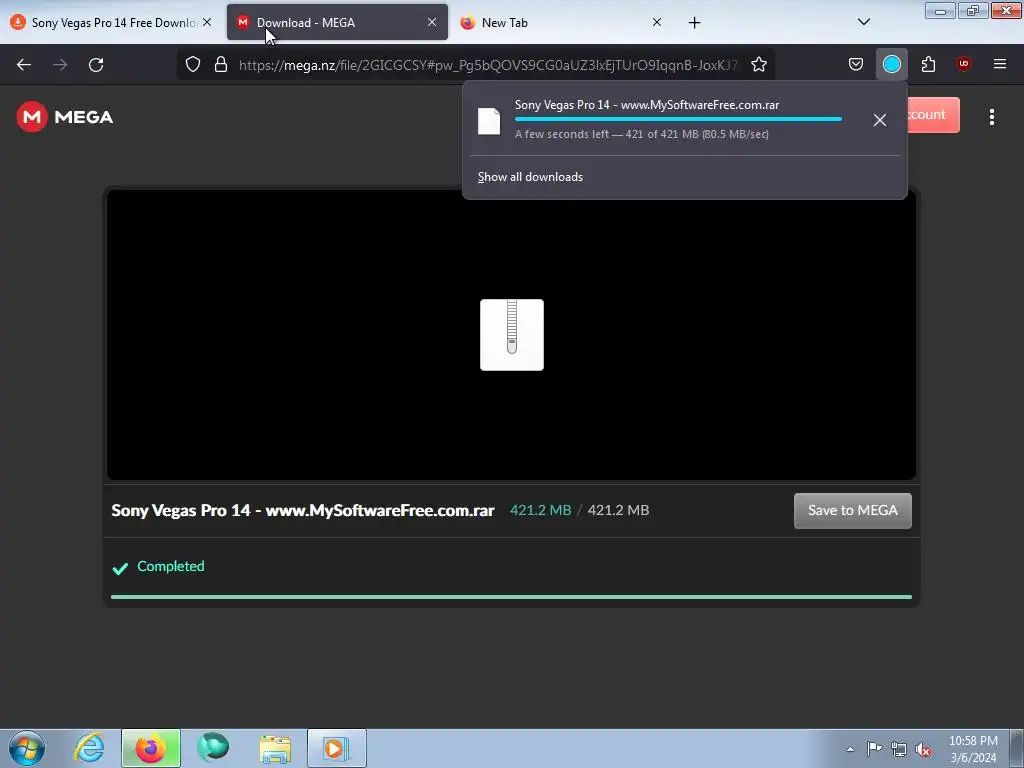Click the red account button
The height and width of the screenshot is (768, 1024).
pos(933,115)
